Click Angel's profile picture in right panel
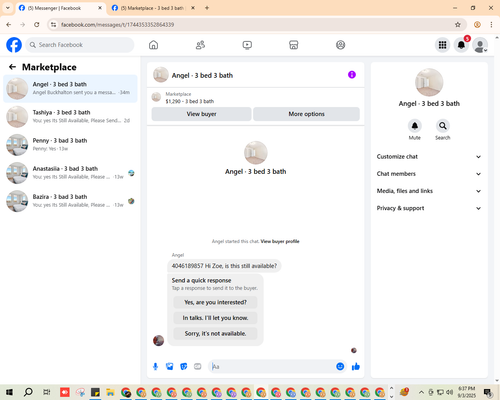Viewport: 500px width, 400px height. (429, 82)
